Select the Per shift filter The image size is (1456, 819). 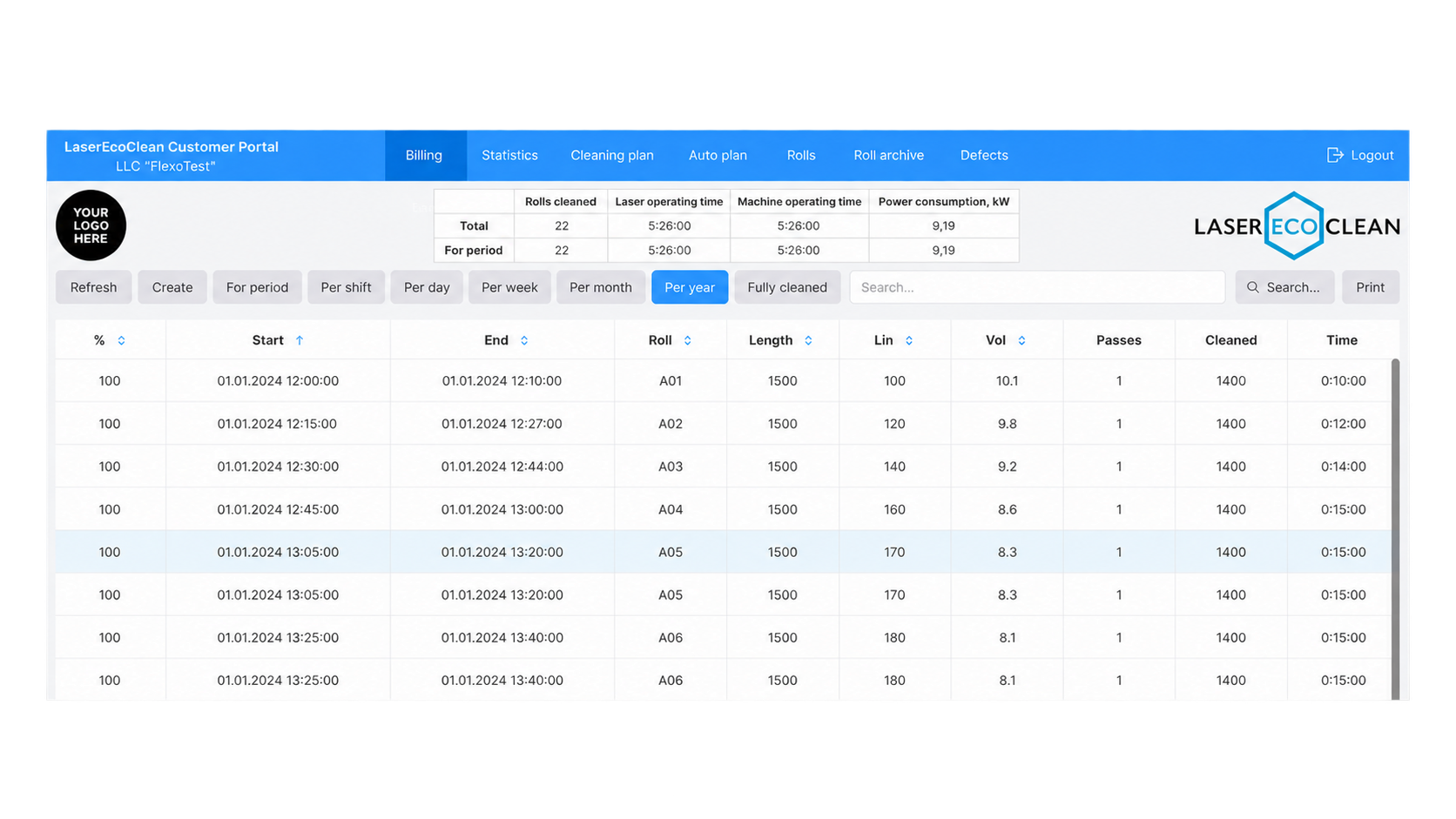coord(346,287)
